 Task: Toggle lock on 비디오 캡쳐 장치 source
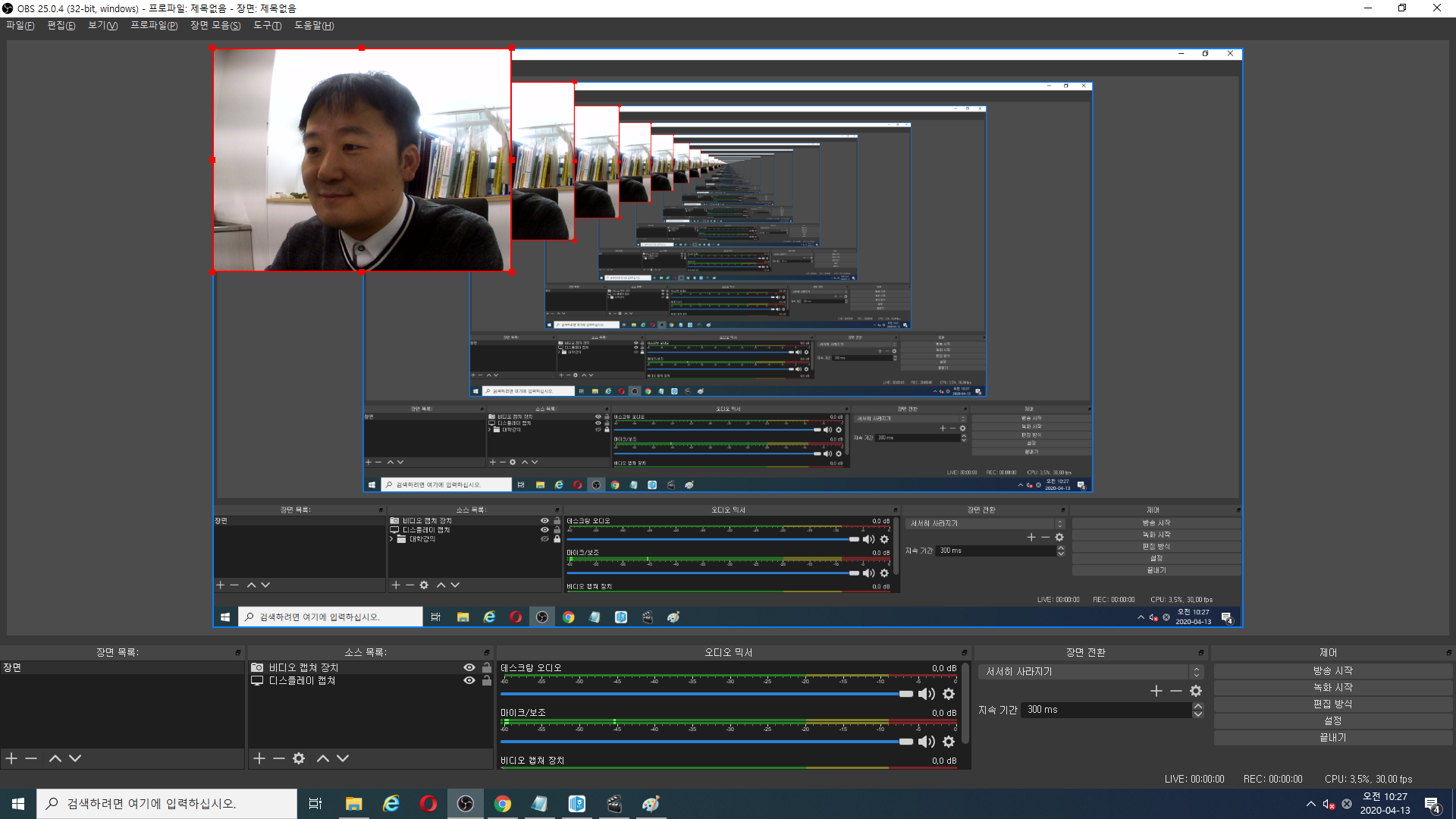click(487, 667)
